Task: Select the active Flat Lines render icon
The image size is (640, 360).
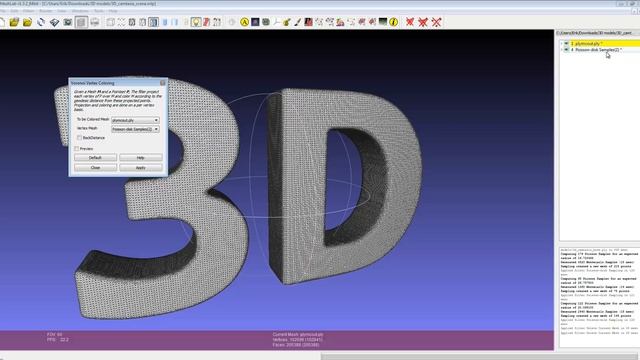Action: (x=153, y=22)
